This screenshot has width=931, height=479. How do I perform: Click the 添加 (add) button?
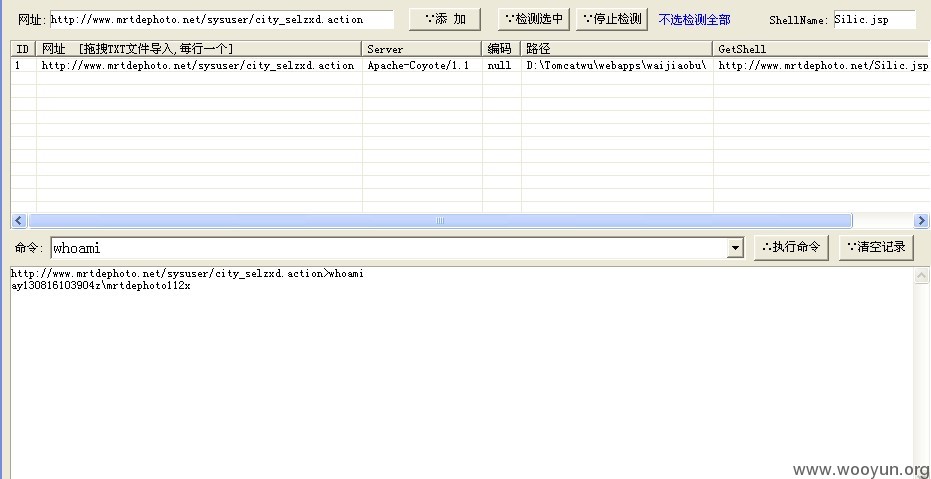click(x=445, y=20)
